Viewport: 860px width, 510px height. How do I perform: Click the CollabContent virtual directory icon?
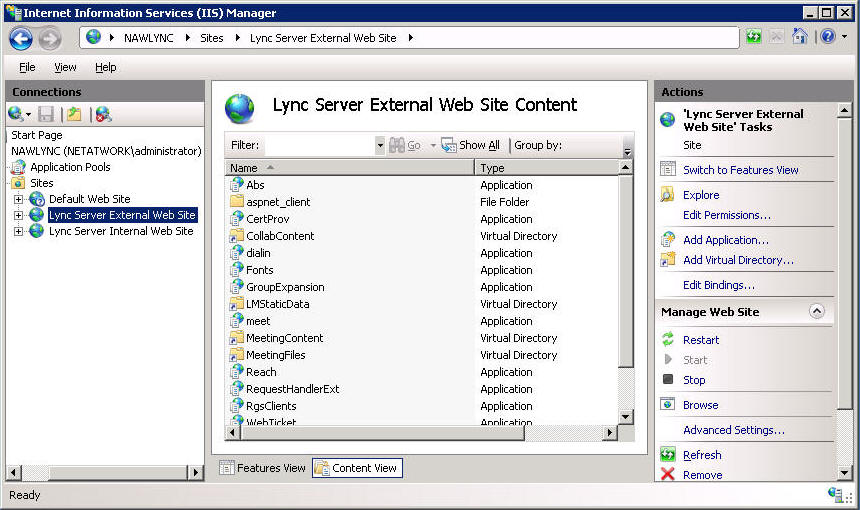point(236,236)
